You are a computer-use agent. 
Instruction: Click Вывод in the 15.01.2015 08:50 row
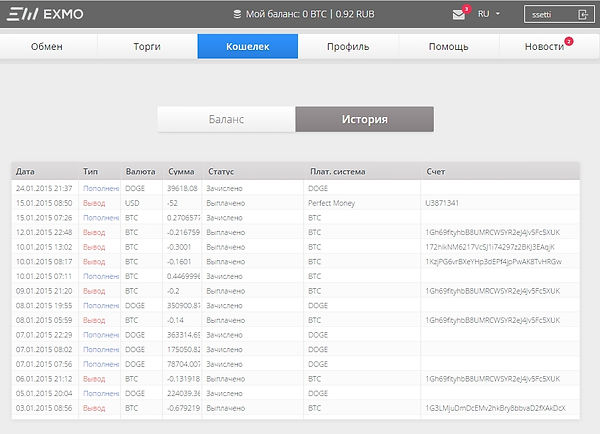coord(94,203)
